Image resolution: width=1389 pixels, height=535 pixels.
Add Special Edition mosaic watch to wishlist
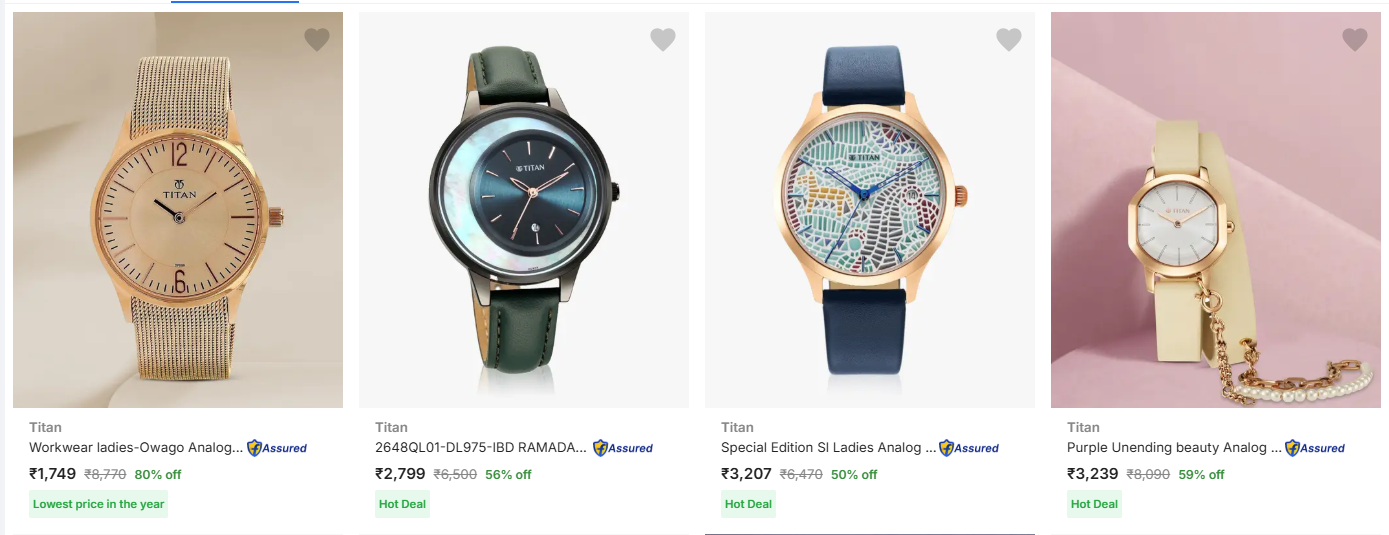click(1009, 40)
